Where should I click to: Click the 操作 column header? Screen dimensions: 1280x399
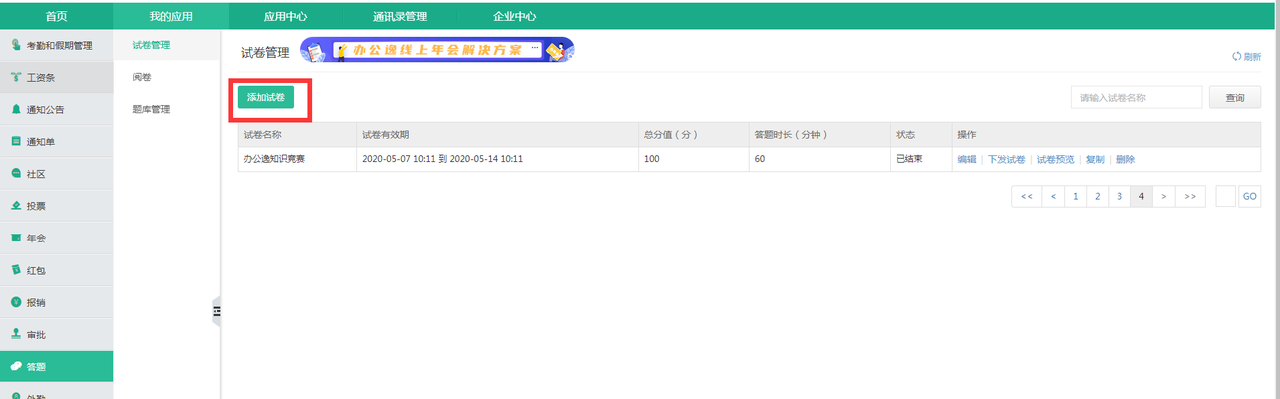[1105, 135]
